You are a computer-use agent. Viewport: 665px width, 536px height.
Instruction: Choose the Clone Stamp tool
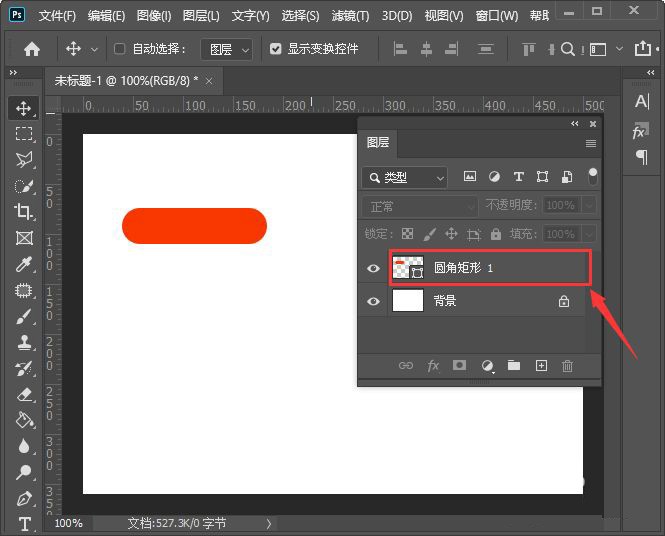pyautogui.click(x=24, y=342)
